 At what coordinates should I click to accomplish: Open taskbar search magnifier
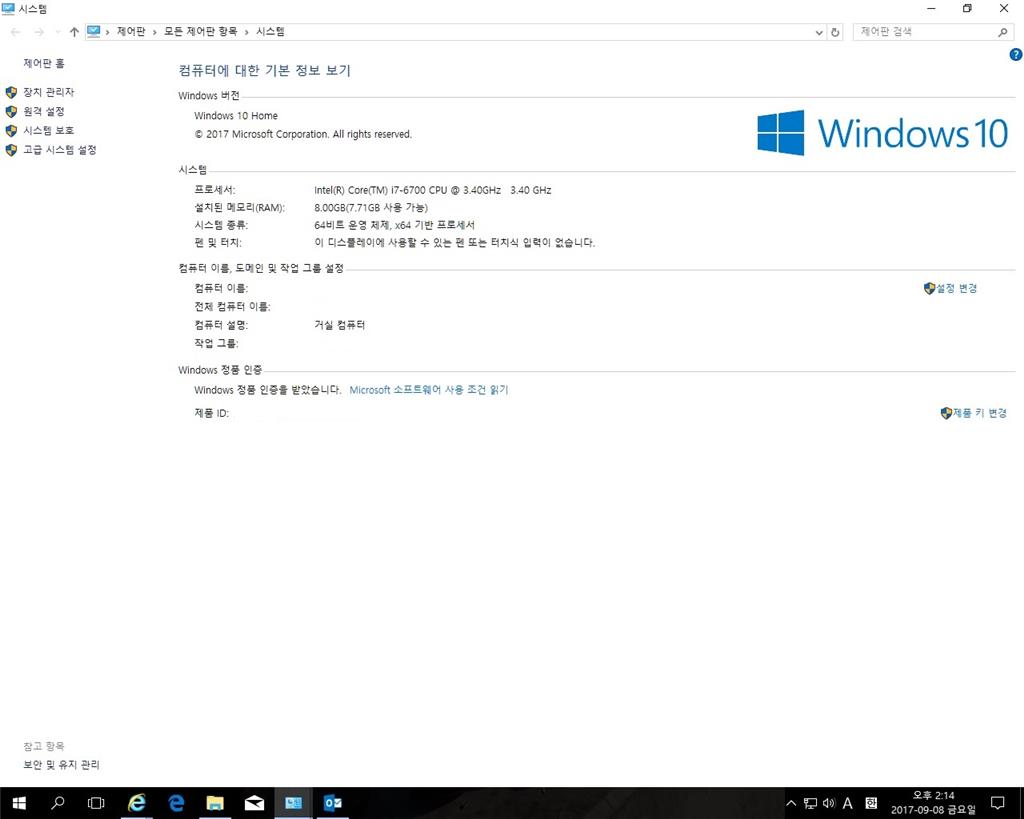click(x=57, y=803)
